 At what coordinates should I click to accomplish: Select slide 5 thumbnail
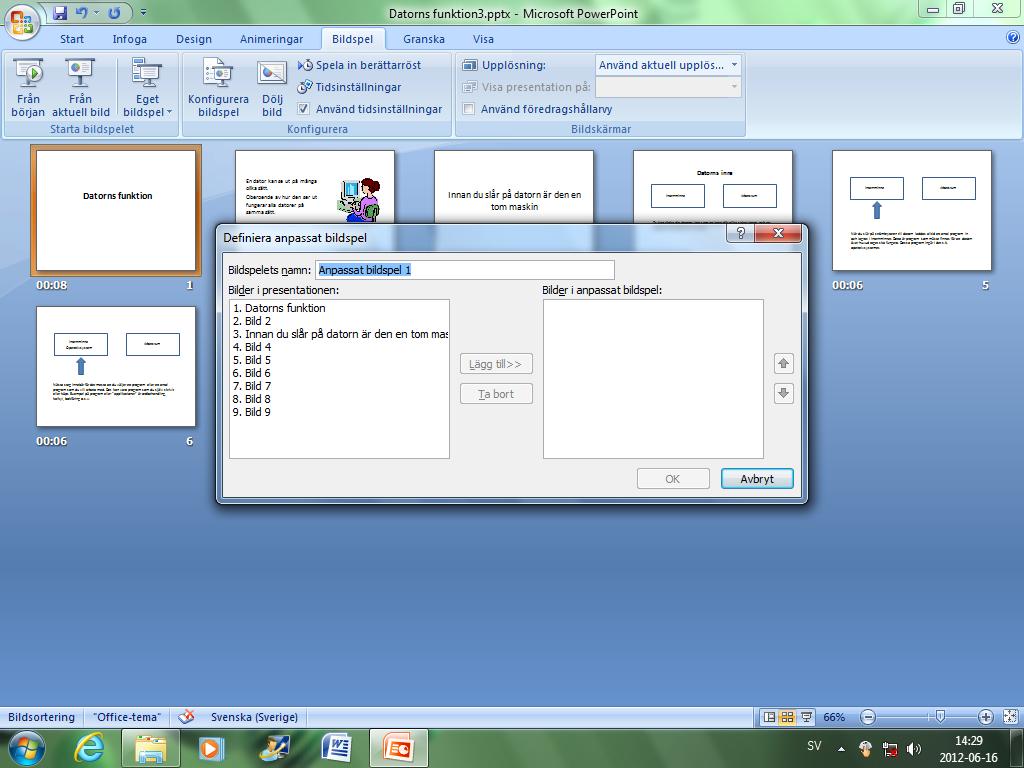(912, 210)
